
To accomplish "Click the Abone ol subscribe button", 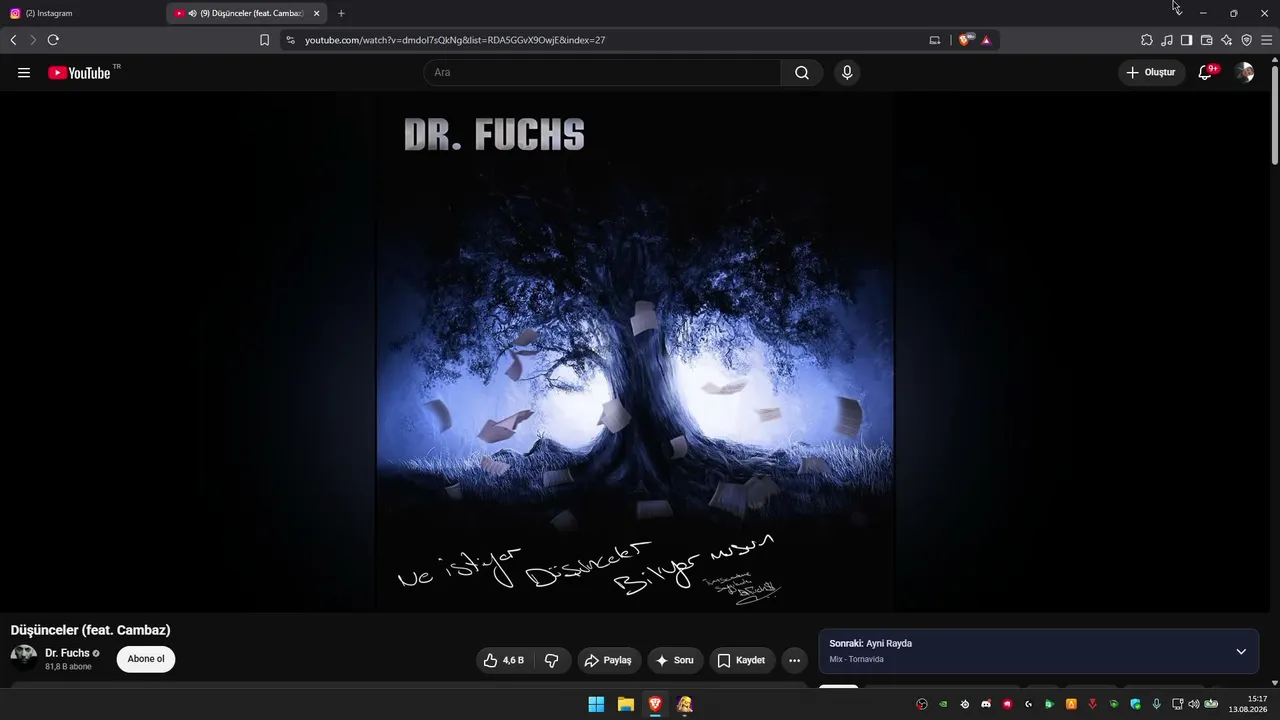I will pyautogui.click(x=146, y=659).
